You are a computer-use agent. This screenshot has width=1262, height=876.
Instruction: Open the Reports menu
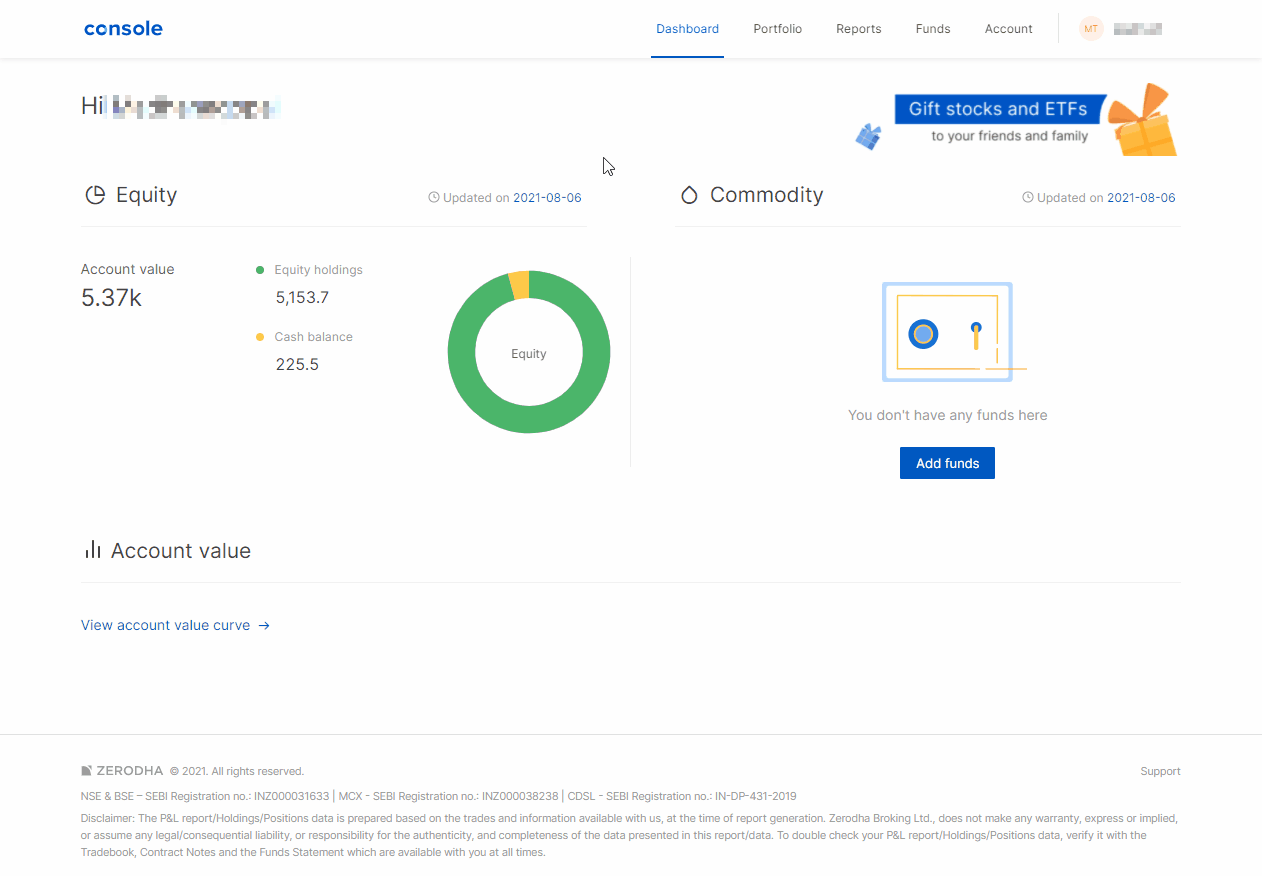(x=858, y=29)
